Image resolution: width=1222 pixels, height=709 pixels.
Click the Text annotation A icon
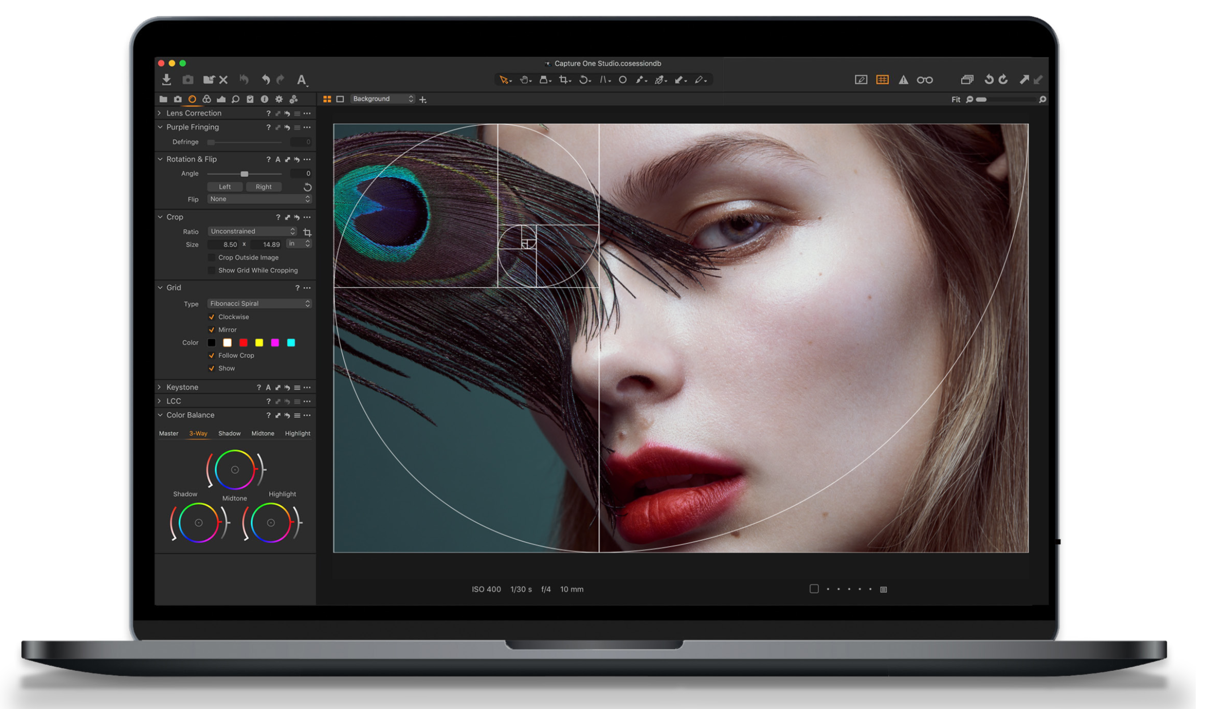301,80
